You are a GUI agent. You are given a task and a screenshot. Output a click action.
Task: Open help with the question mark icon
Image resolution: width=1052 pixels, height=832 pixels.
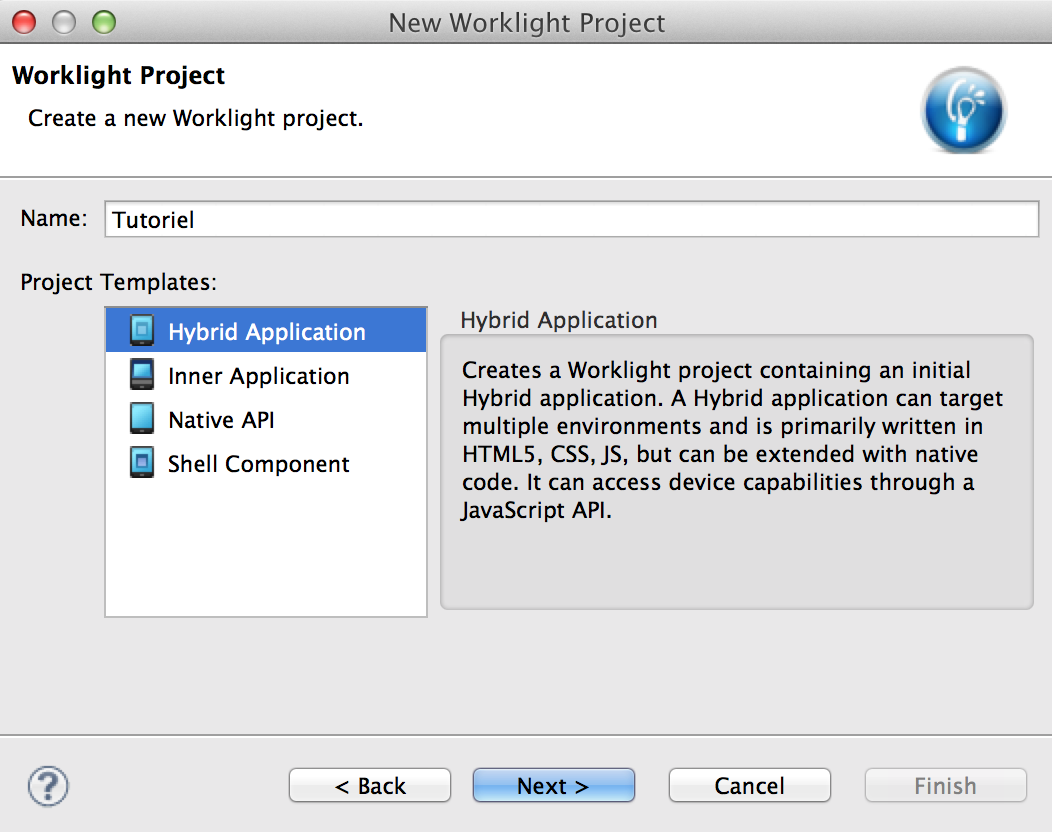48,786
